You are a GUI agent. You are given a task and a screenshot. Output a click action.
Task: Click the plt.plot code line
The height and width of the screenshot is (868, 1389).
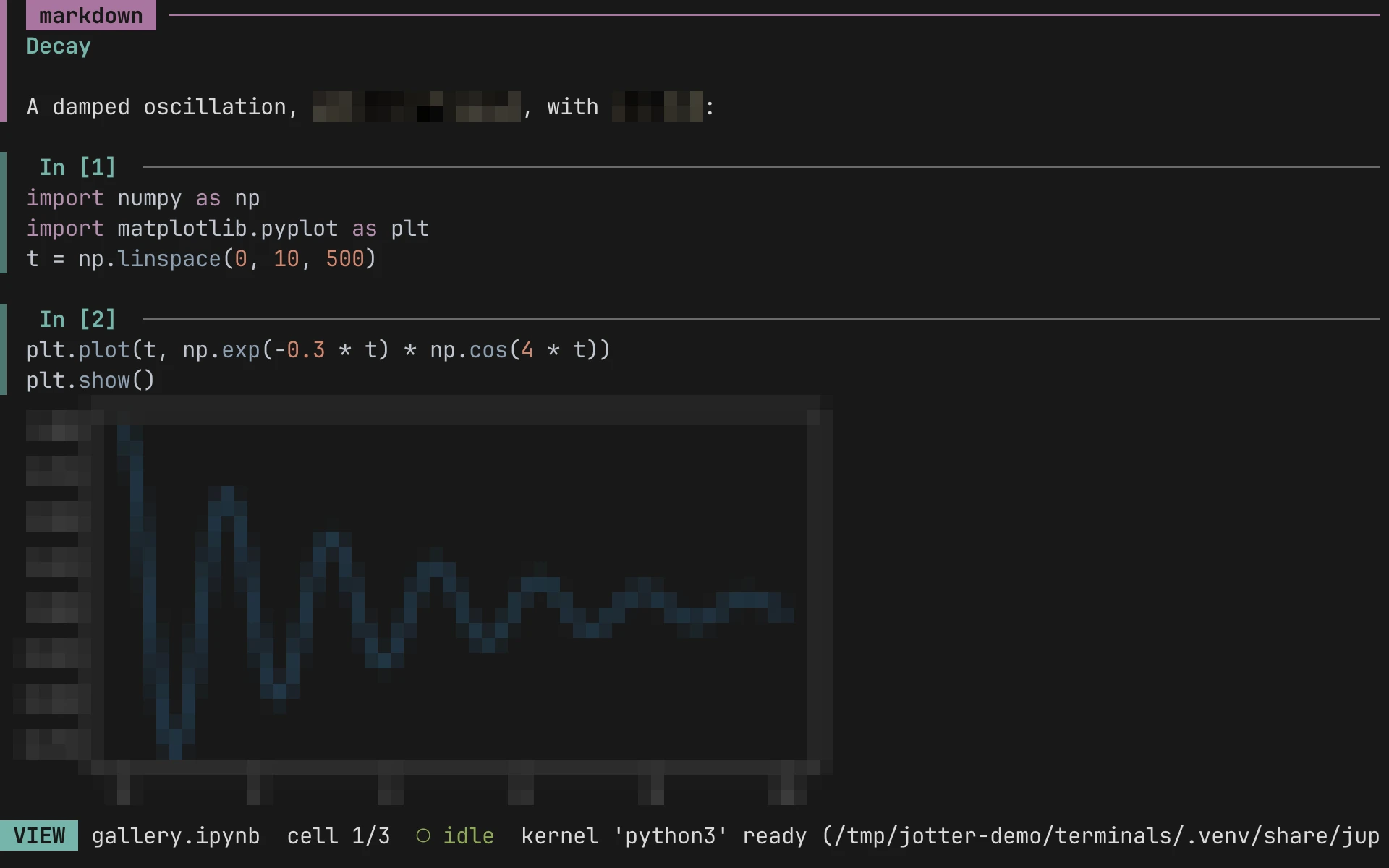coord(319,350)
